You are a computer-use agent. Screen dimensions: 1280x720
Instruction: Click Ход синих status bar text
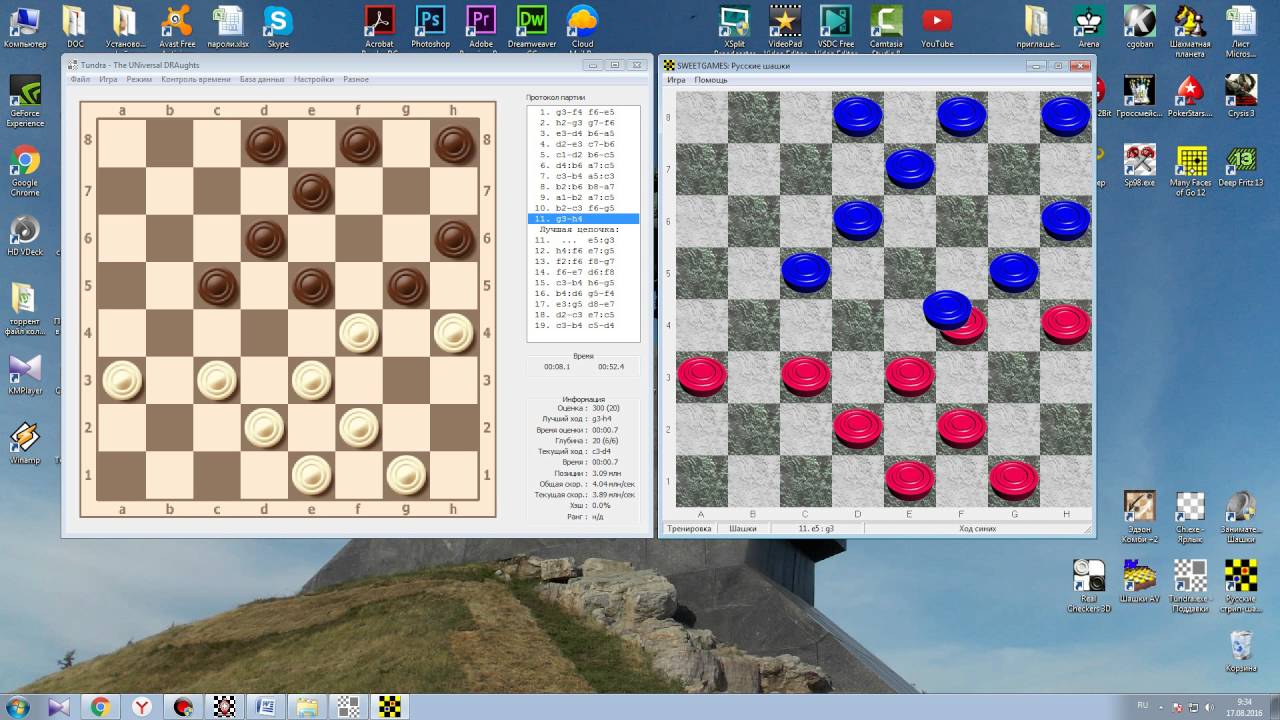tap(977, 528)
